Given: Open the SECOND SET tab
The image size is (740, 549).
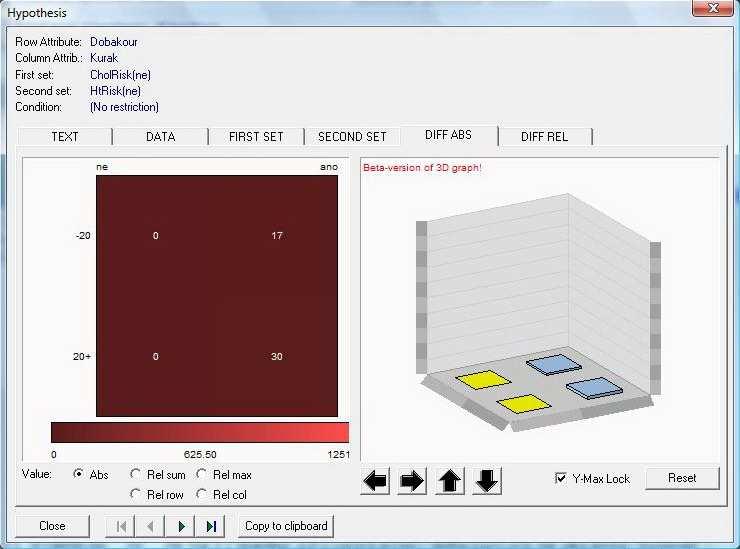Looking at the screenshot, I should click(352, 137).
